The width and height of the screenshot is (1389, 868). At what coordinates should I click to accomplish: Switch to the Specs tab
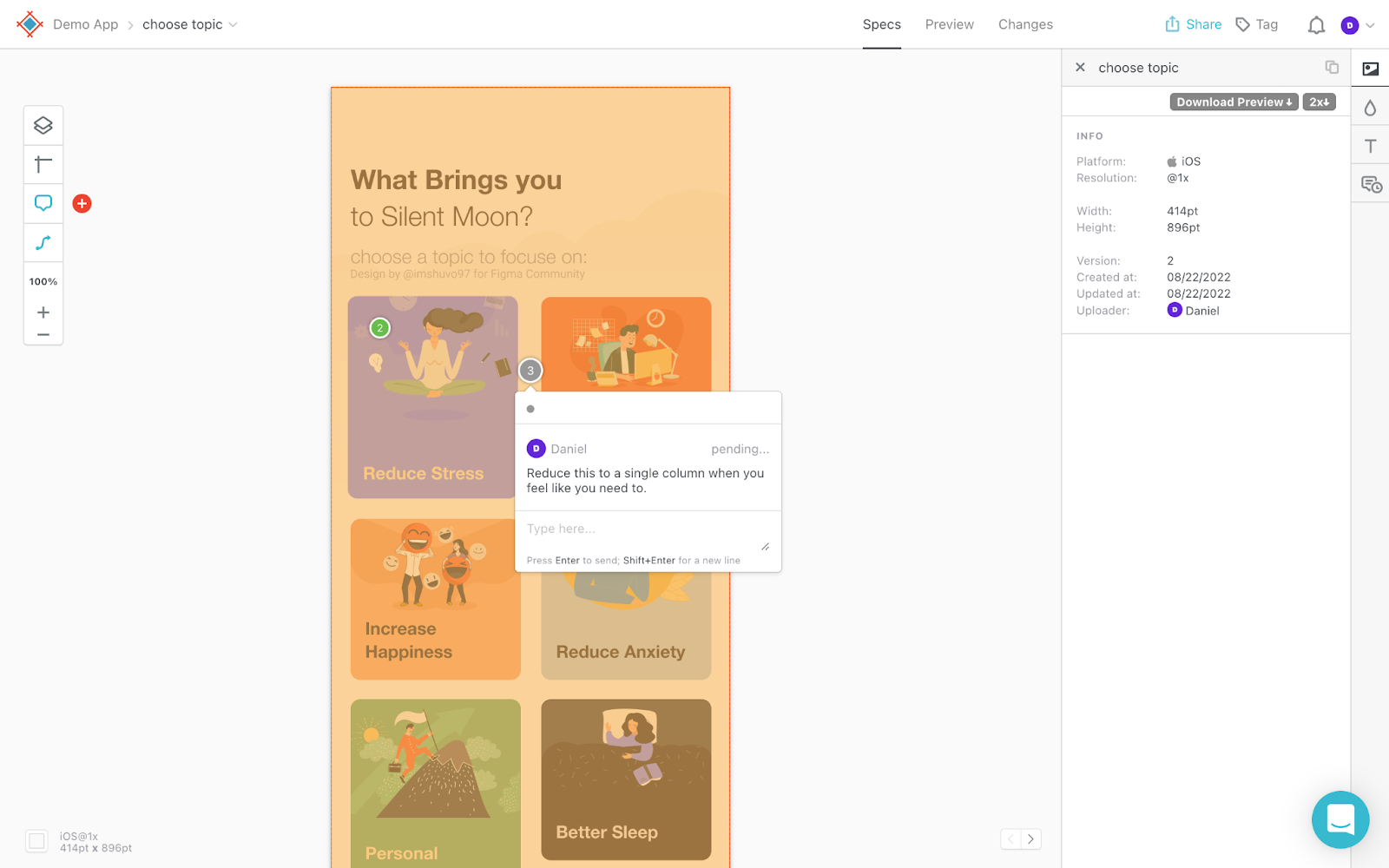point(882,24)
